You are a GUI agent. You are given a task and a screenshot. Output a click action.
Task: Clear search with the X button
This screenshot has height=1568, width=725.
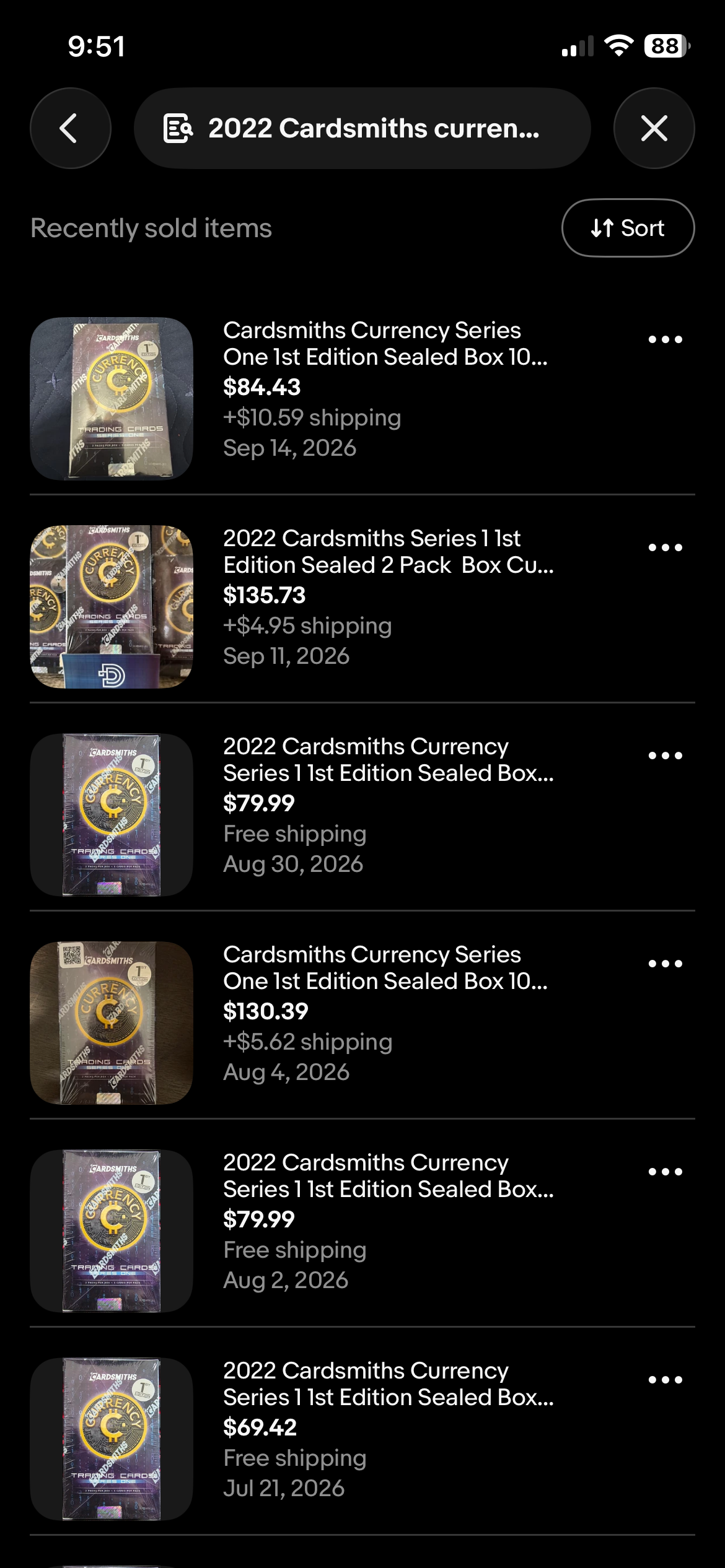[654, 128]
